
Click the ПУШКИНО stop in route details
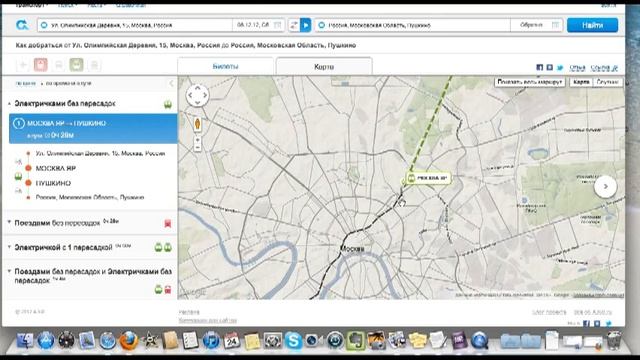click(x=53, y=183)
